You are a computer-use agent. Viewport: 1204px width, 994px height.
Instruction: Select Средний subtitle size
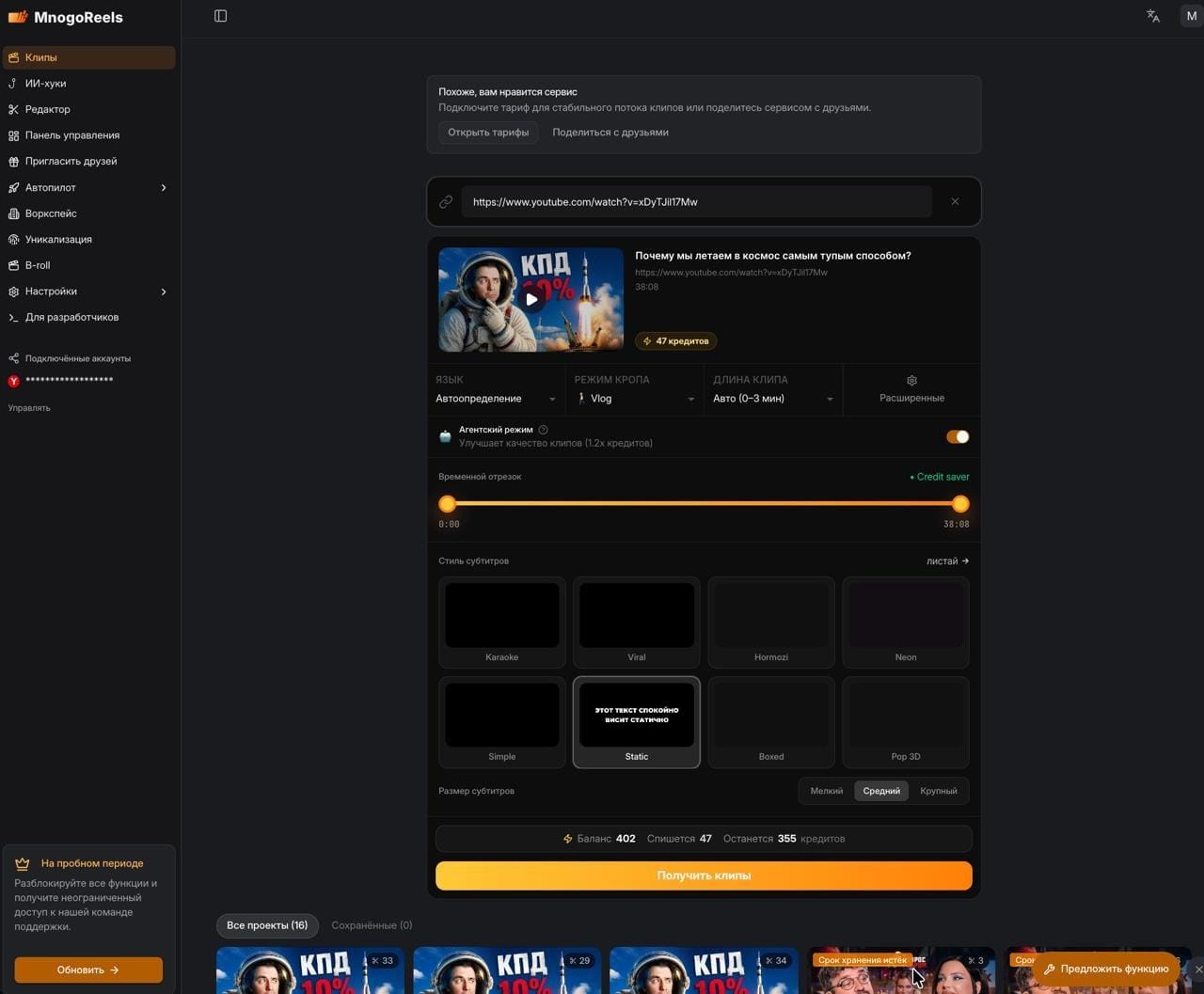881,791
